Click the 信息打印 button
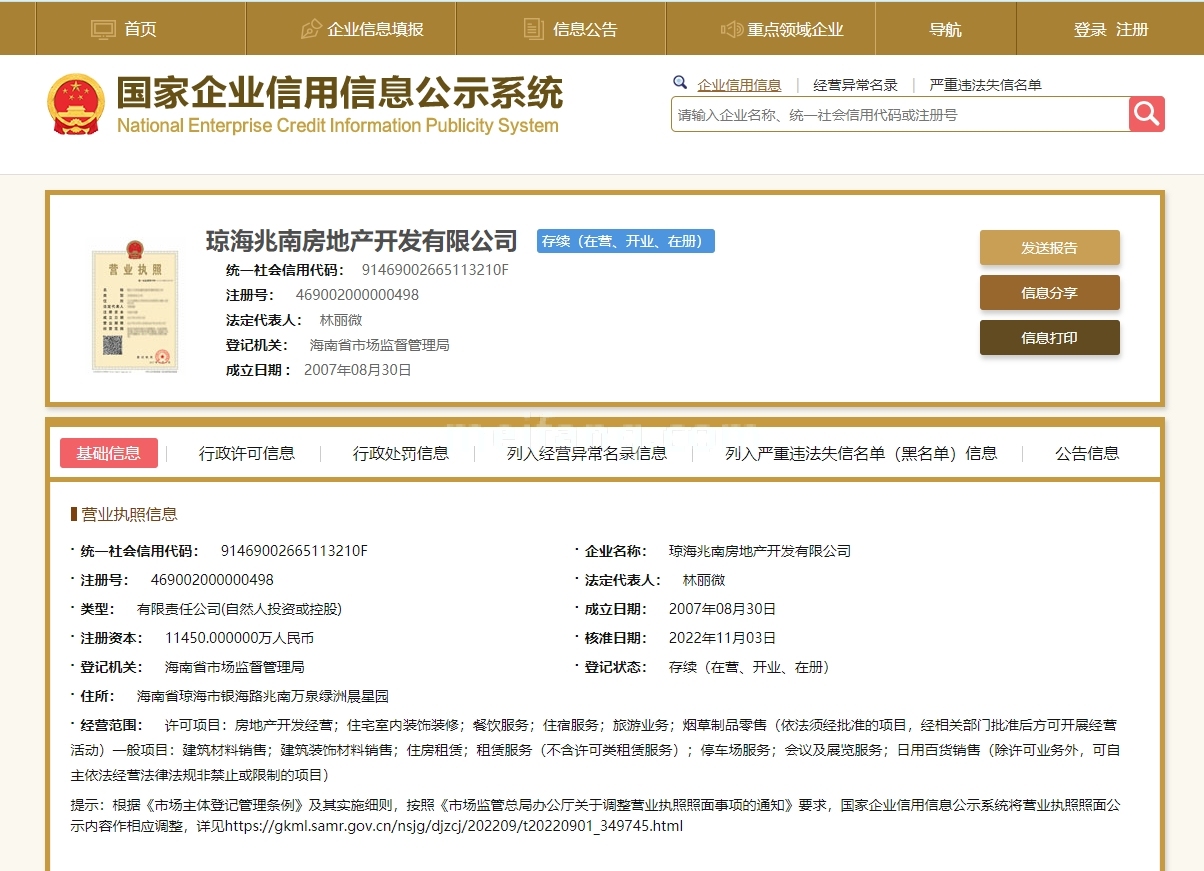1204x871 pixels. click(1049, 337)
